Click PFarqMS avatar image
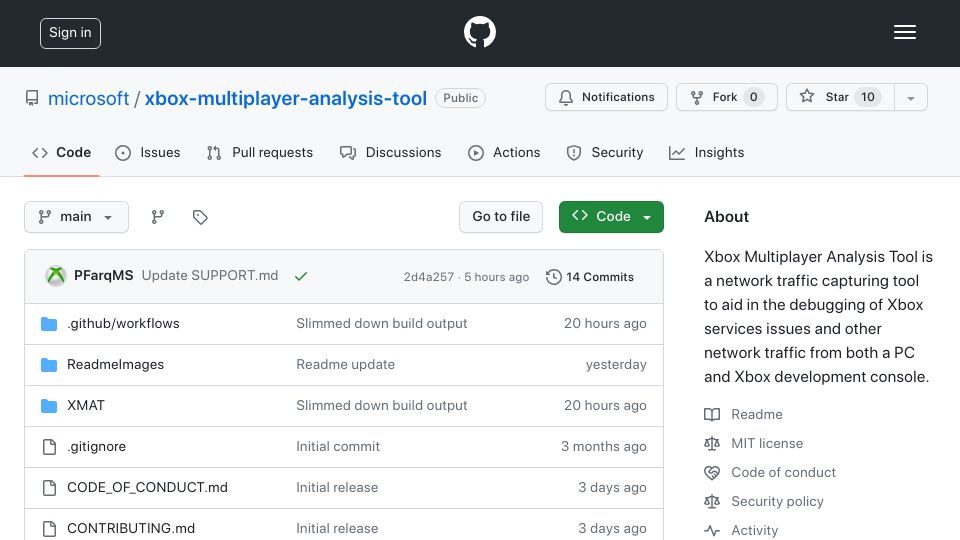The height and width of the screenshot is (540, 960). click(56, 276)
